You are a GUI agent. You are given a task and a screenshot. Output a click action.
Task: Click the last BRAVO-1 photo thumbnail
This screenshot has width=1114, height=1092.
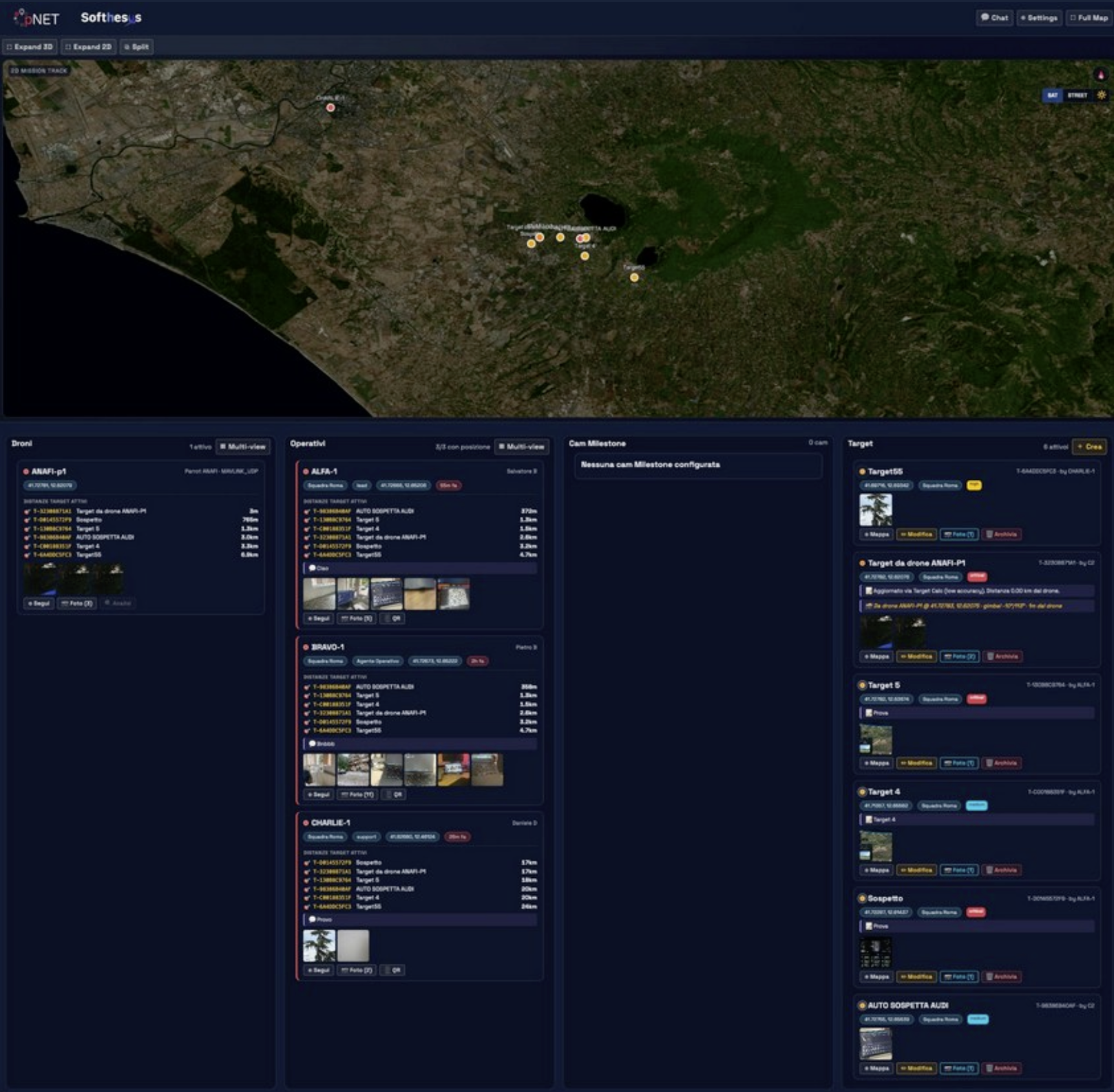[x=487, y=769]
